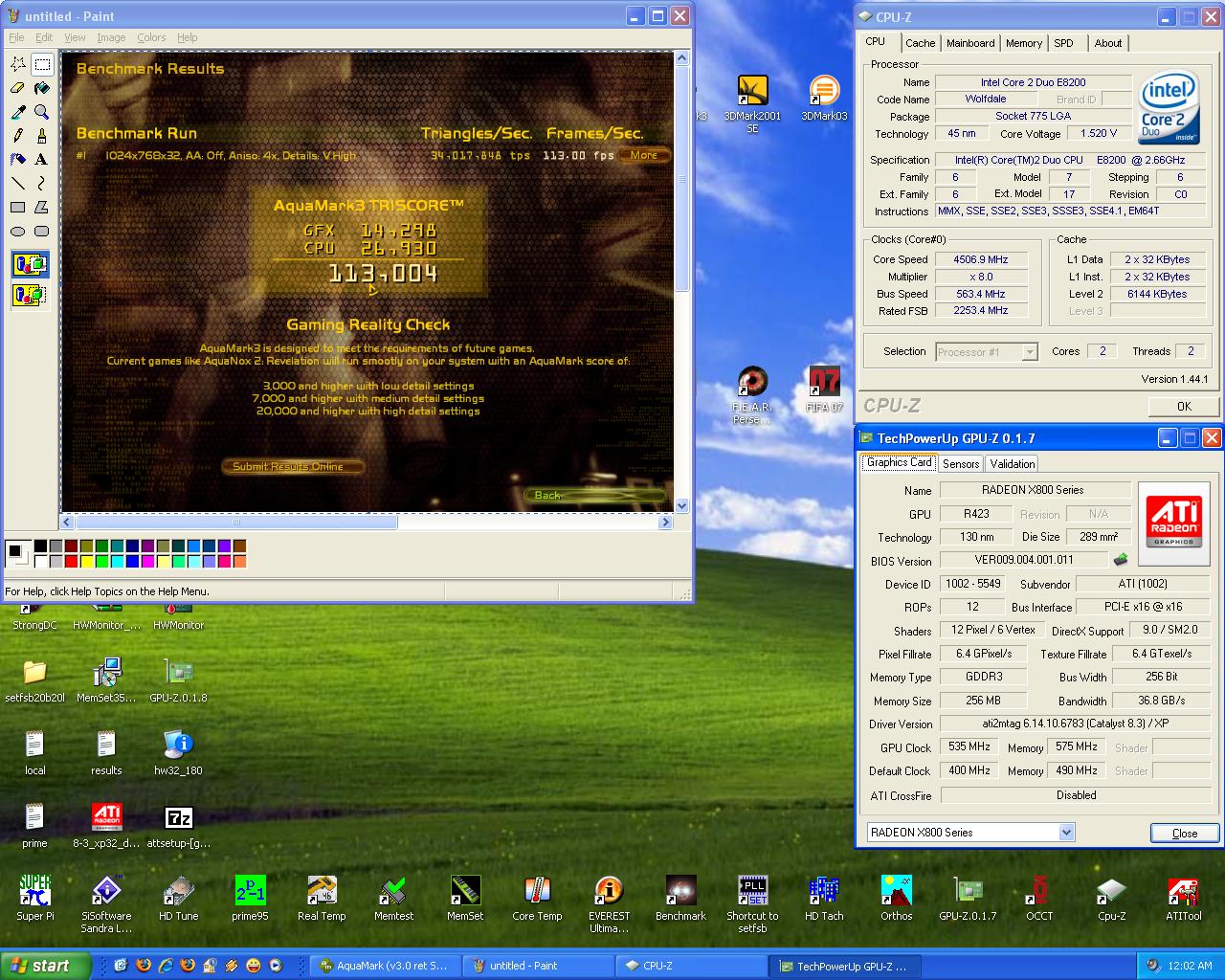This screenshot has width=1225, height=980.
Task: Select the 3DMark2001 SE desktop icon
Action: (752, 104)
